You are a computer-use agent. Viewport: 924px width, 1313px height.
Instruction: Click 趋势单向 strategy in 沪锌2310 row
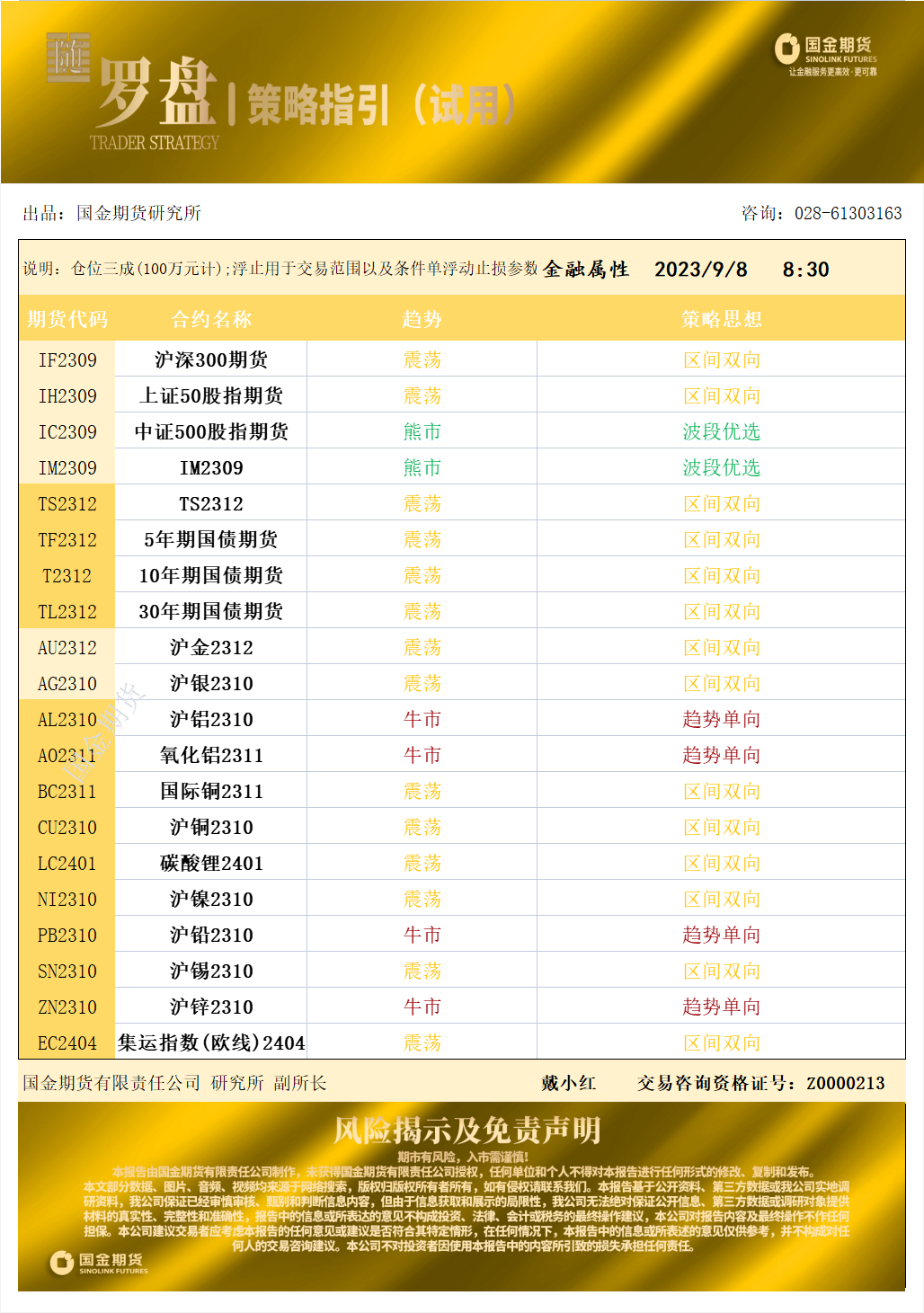click(x=721, y=1007)
